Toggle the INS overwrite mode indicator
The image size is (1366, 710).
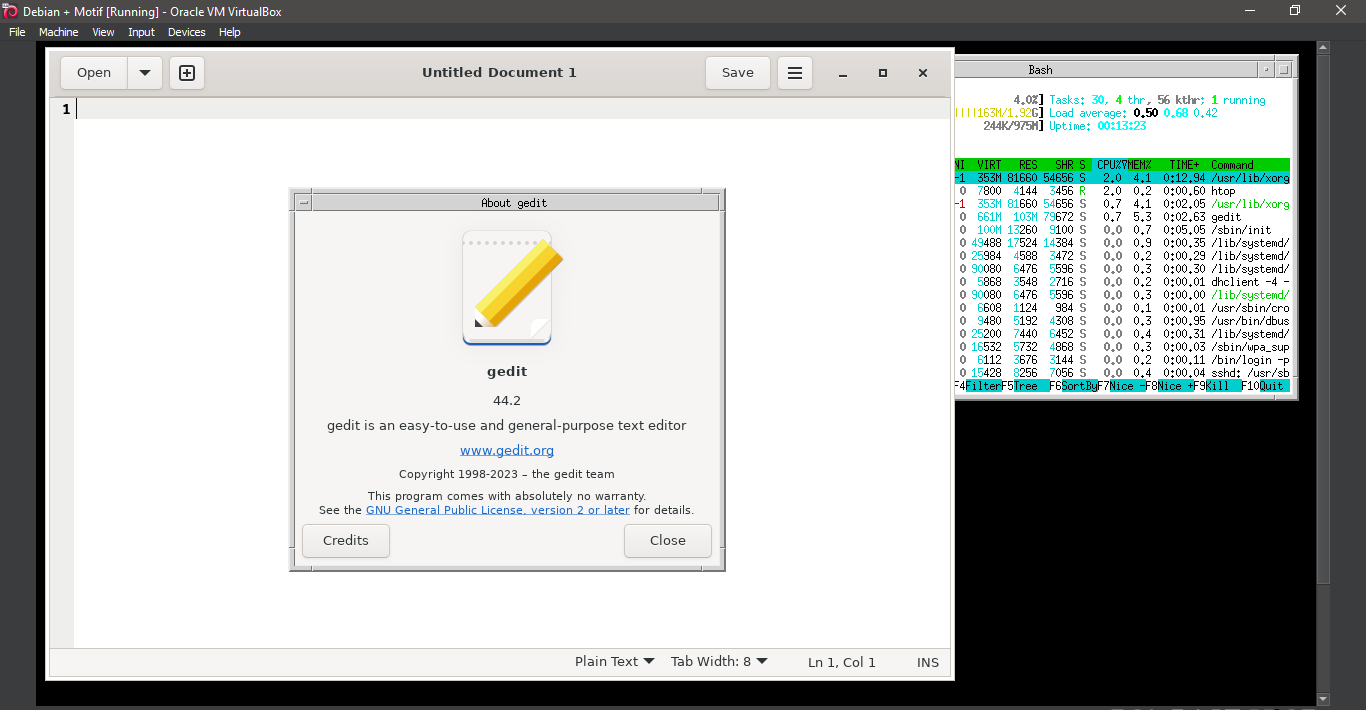927,661
